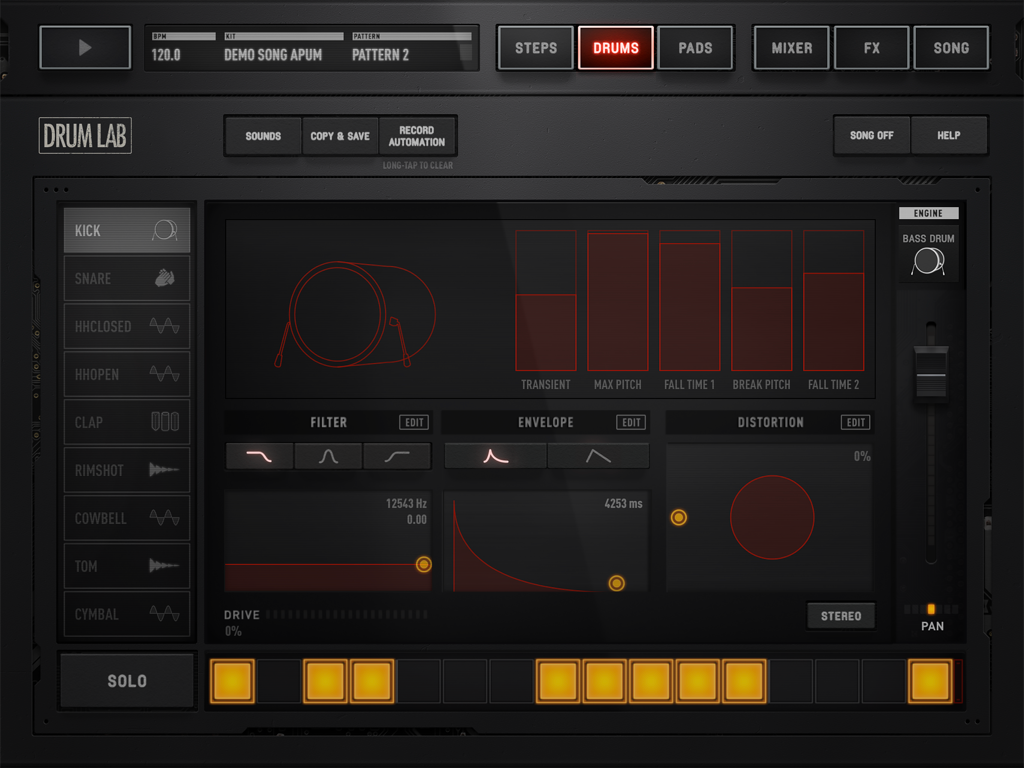
Task: Adjust the PAN slider
Action: [931, 607]
